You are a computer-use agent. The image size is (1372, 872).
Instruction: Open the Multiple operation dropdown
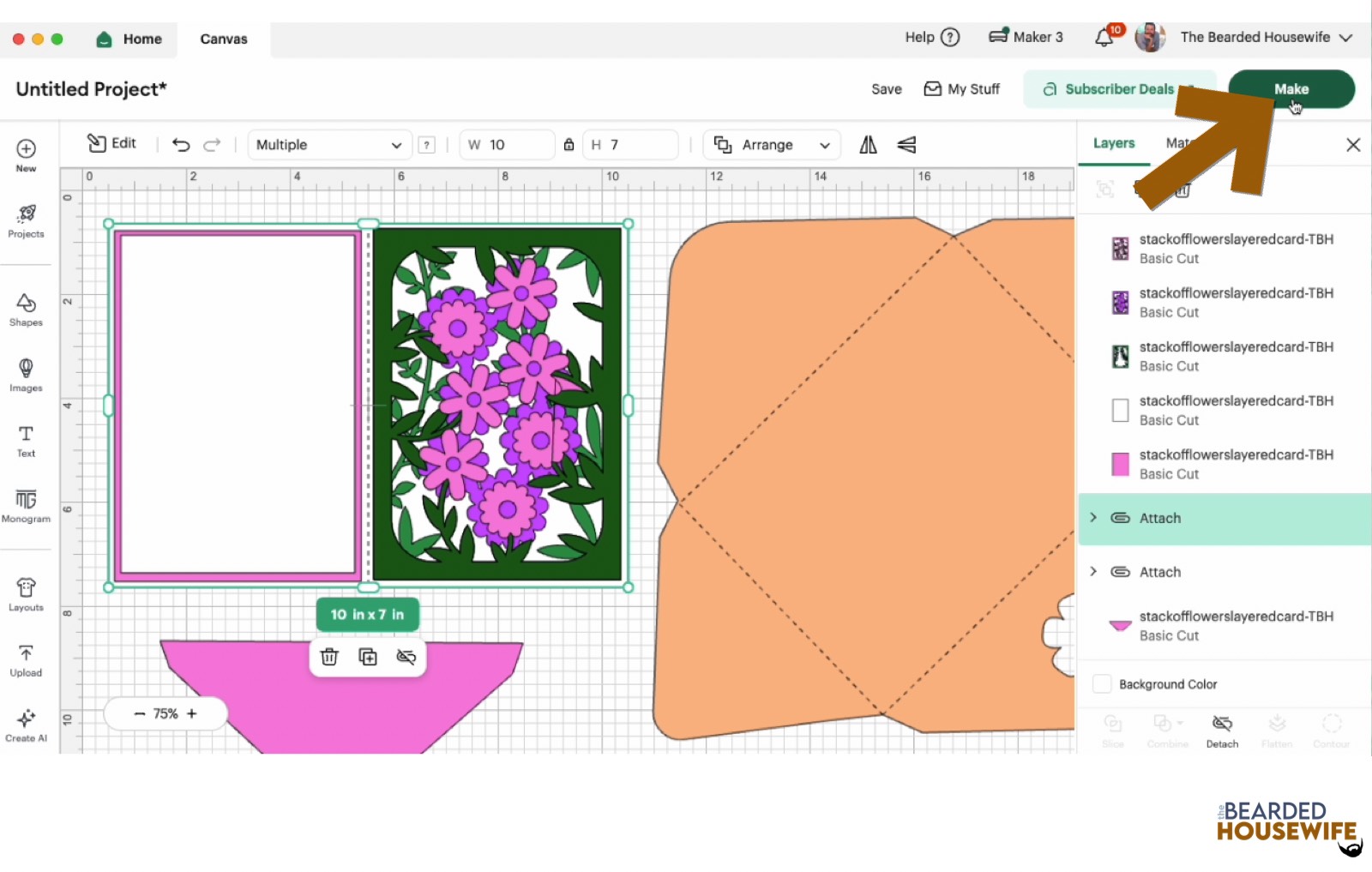(328, 145)
